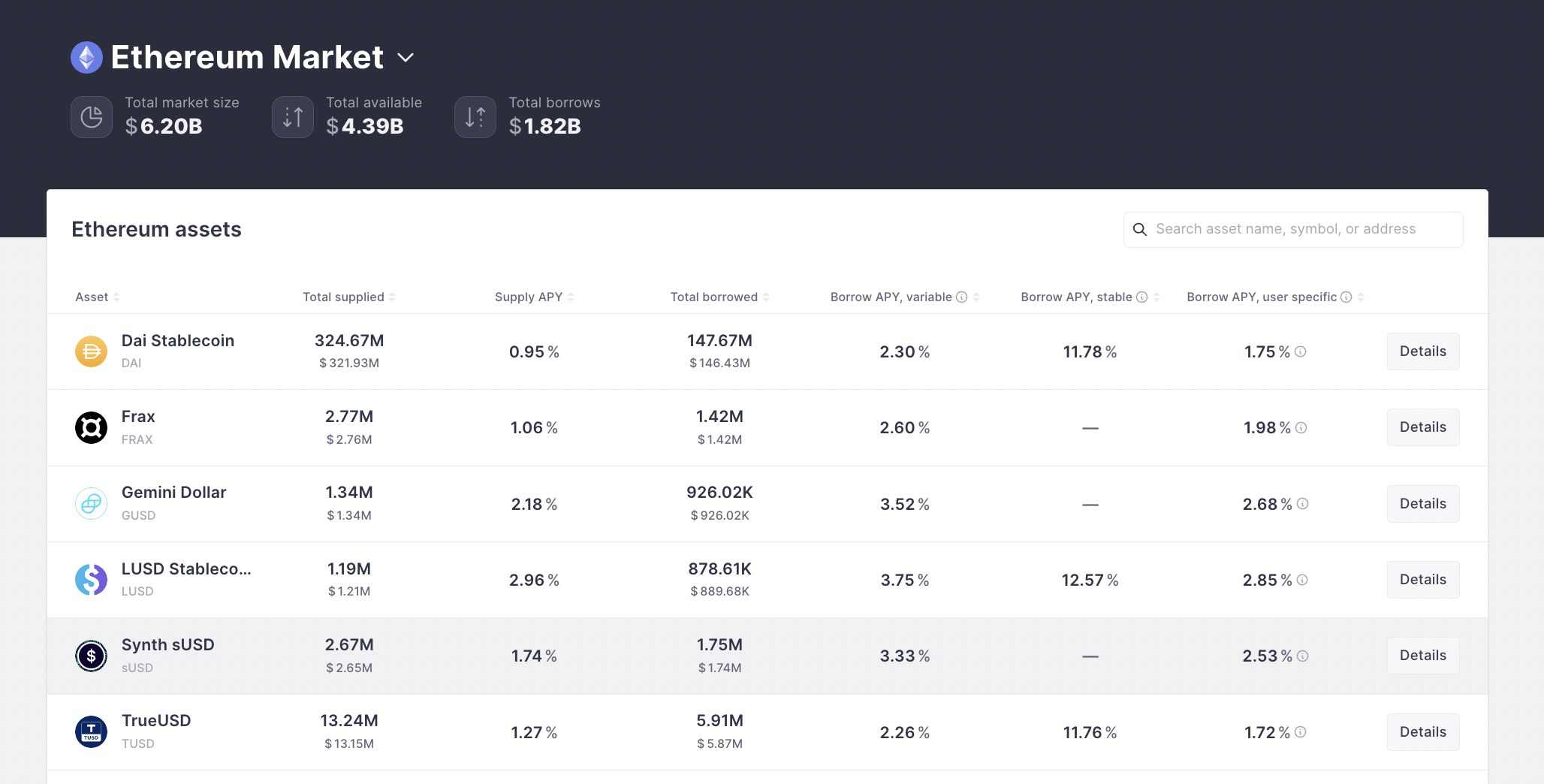Click the 3.33 % variable borrow APY
The image size is (1544, 784).
point(905,656)
